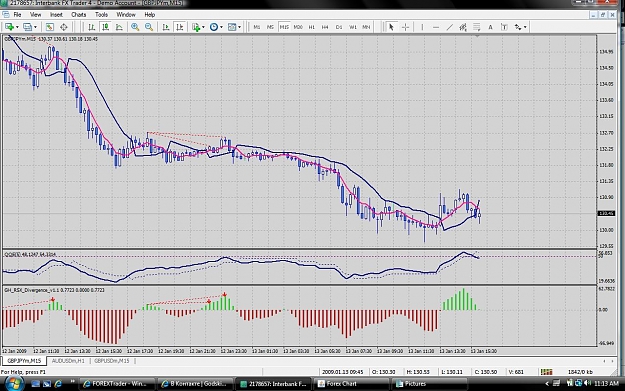Open the Insert menu
Screen dimensions: 625x391
(56, 14)
